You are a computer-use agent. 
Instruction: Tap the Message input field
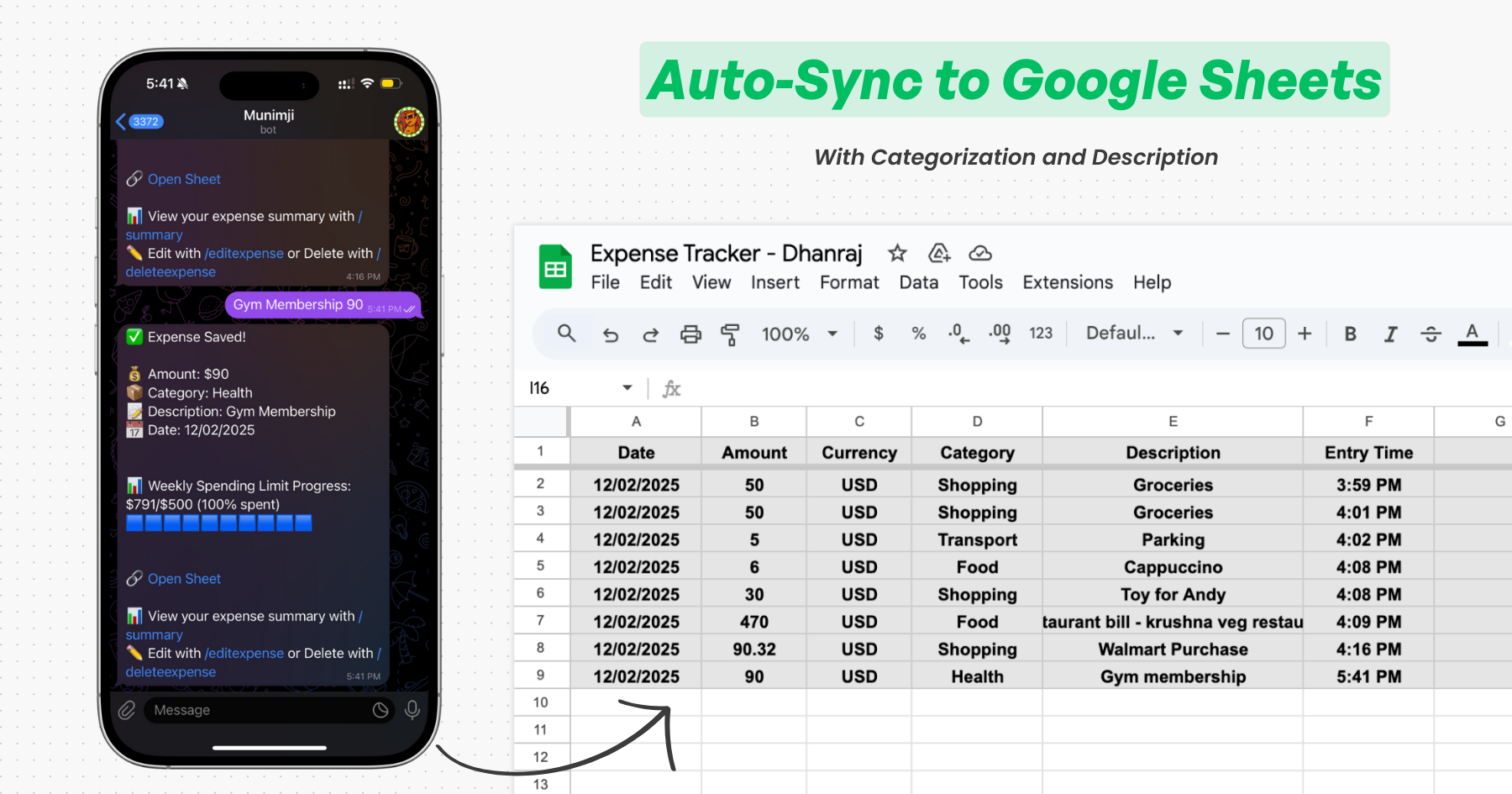(x=269, y=710)
